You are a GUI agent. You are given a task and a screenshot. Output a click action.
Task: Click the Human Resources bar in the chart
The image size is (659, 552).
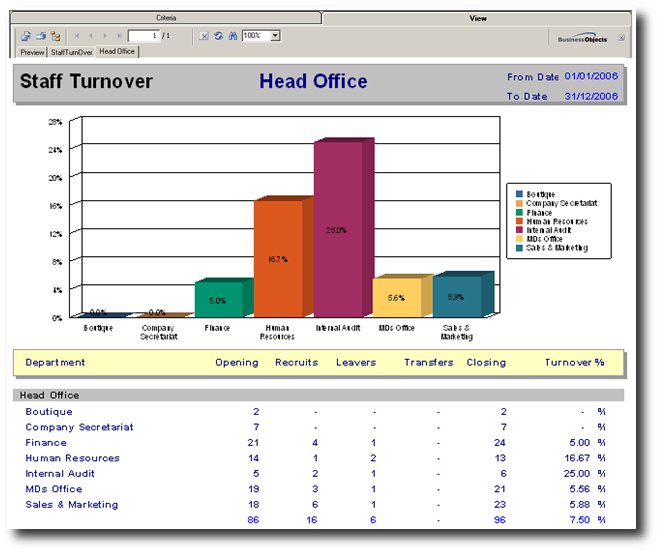pos(278,257)
